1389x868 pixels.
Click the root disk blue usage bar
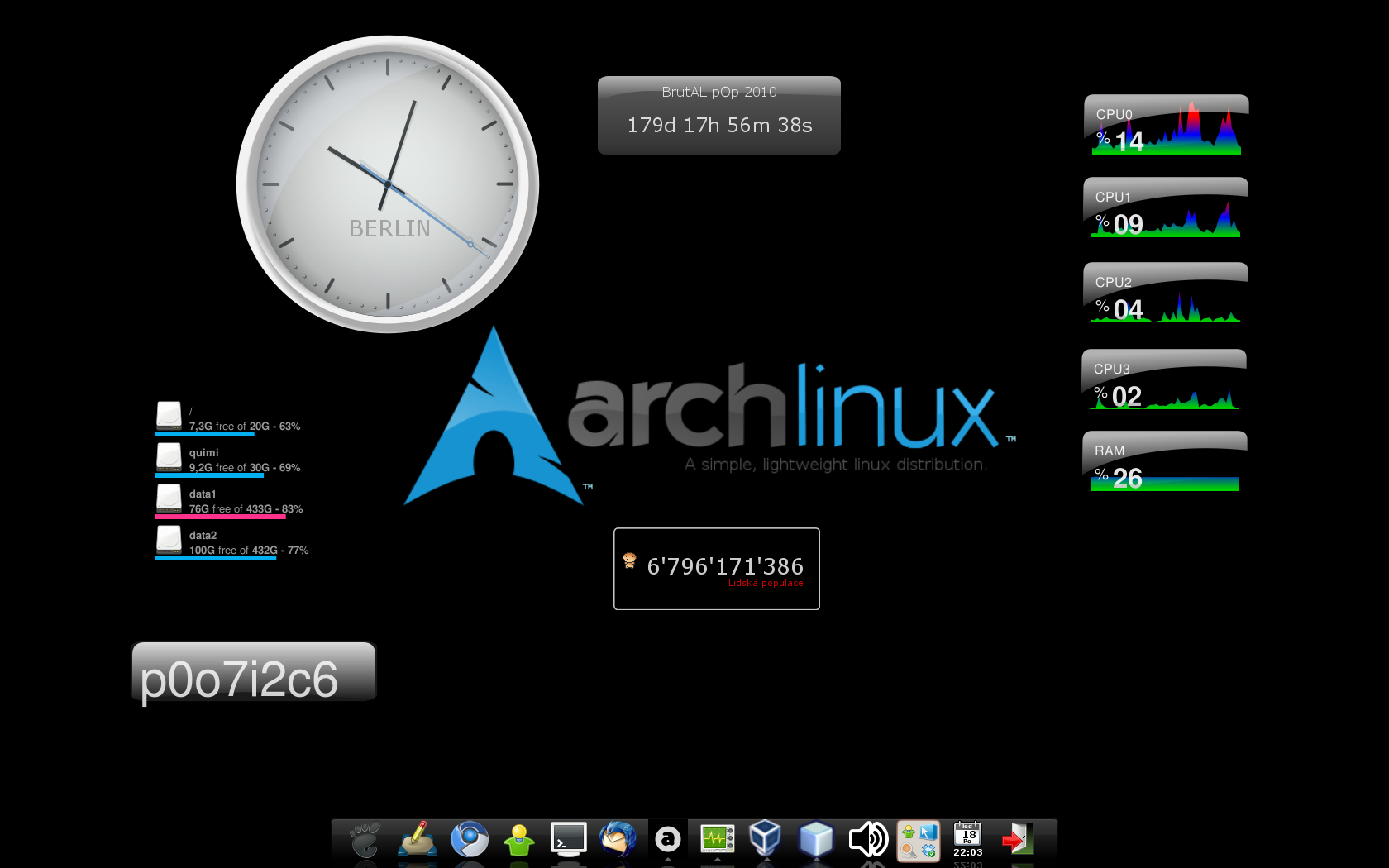click(x=205, y=434)
